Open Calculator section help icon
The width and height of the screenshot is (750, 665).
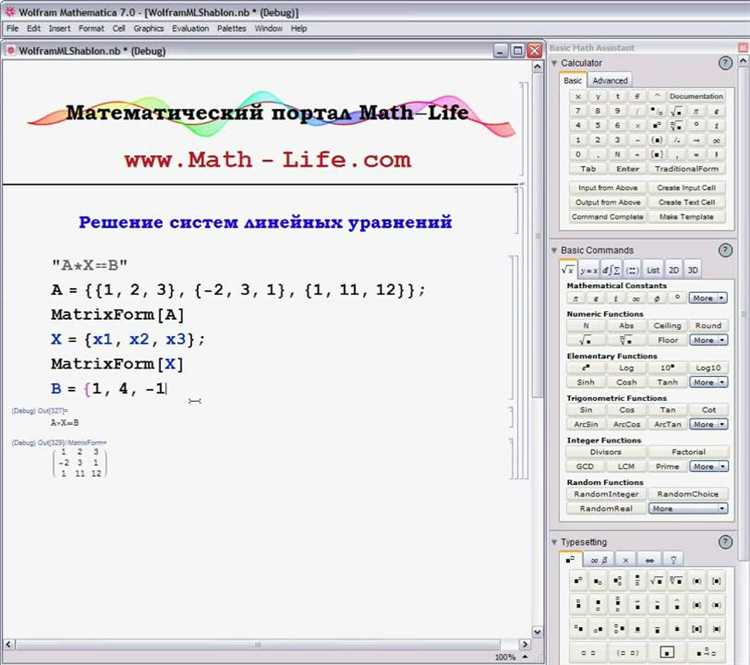tap(725, 63)
